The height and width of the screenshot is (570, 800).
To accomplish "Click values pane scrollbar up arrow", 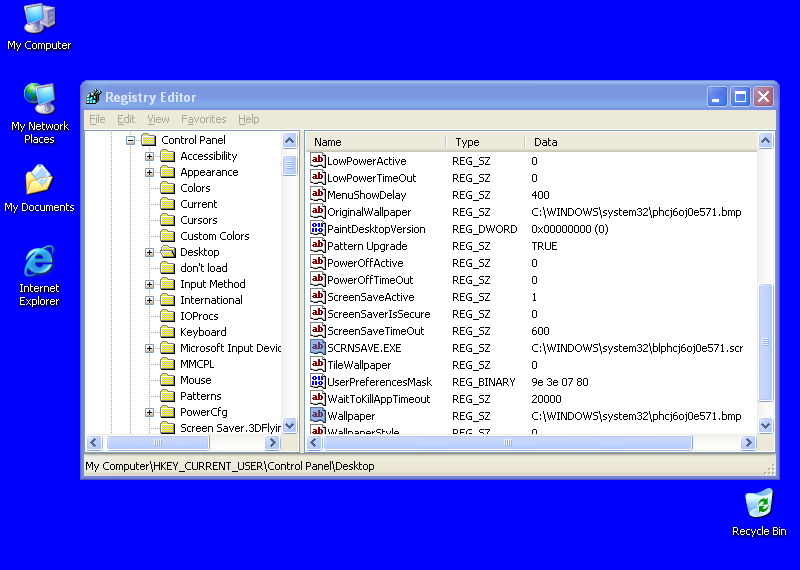I will point(765,140).
